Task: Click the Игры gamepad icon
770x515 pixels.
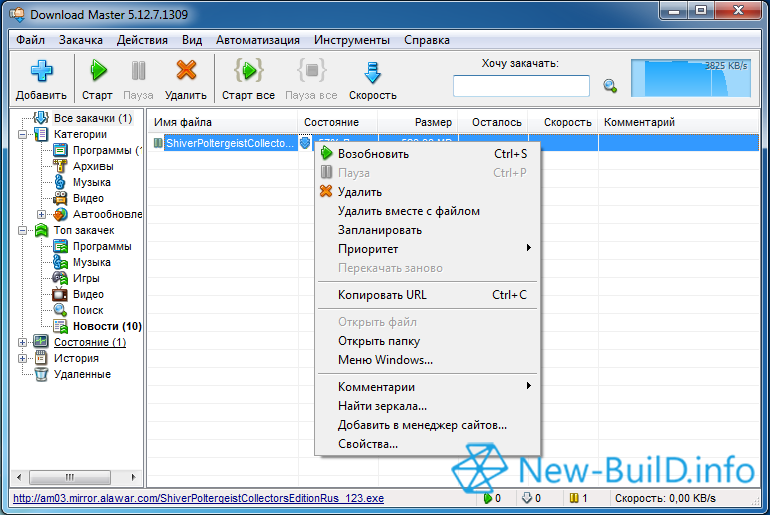Action: (x=60, y=278)
